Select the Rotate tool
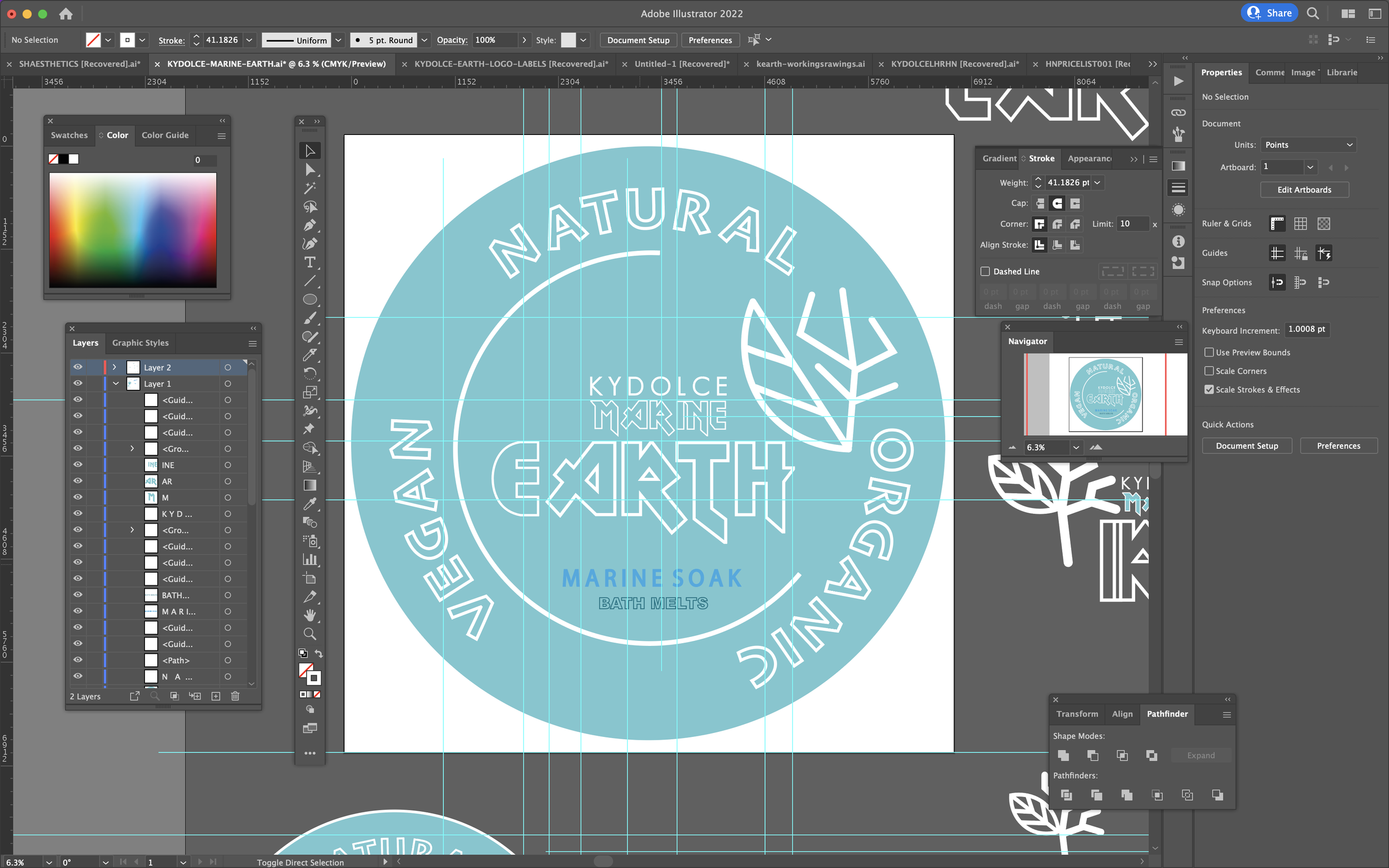The width and height of the screenshot is (1389, 868). [x=309, y=374]
